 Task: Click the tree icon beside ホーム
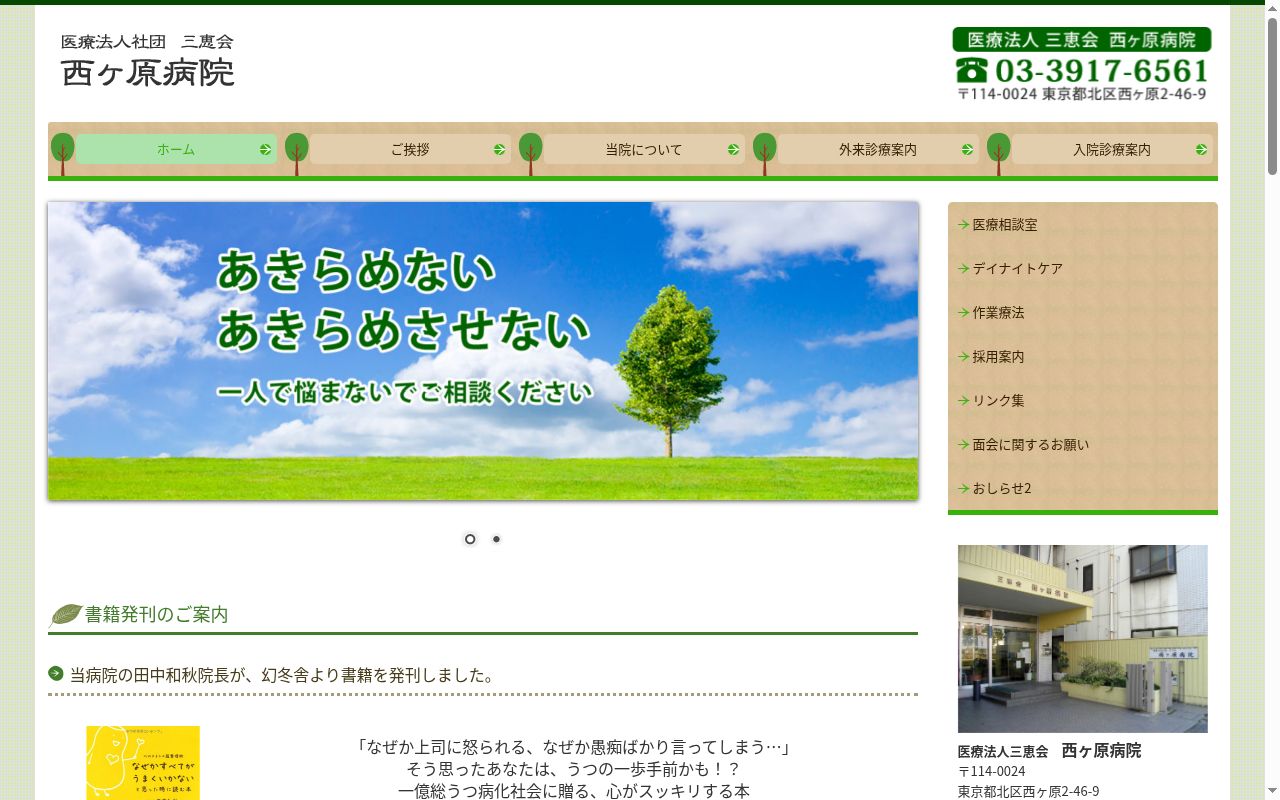pyautogui.click(x=62, y=154)
